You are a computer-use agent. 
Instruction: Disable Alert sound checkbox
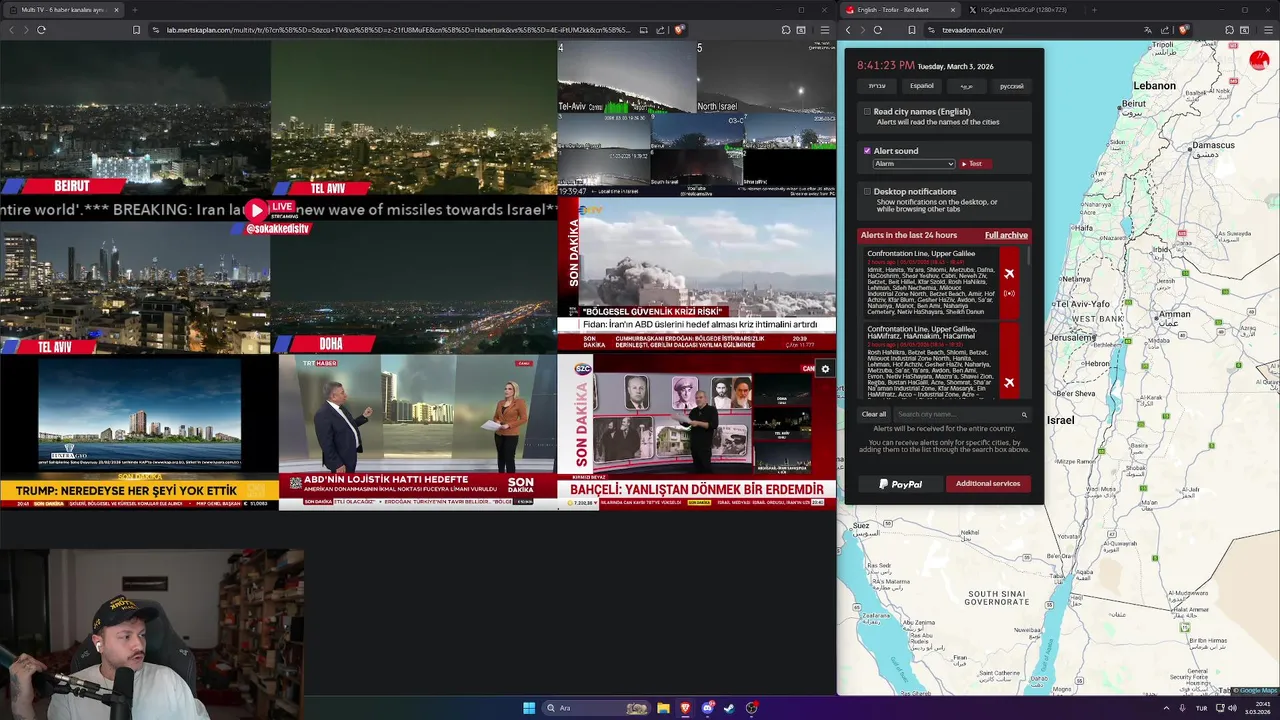[x=867, y=151]
